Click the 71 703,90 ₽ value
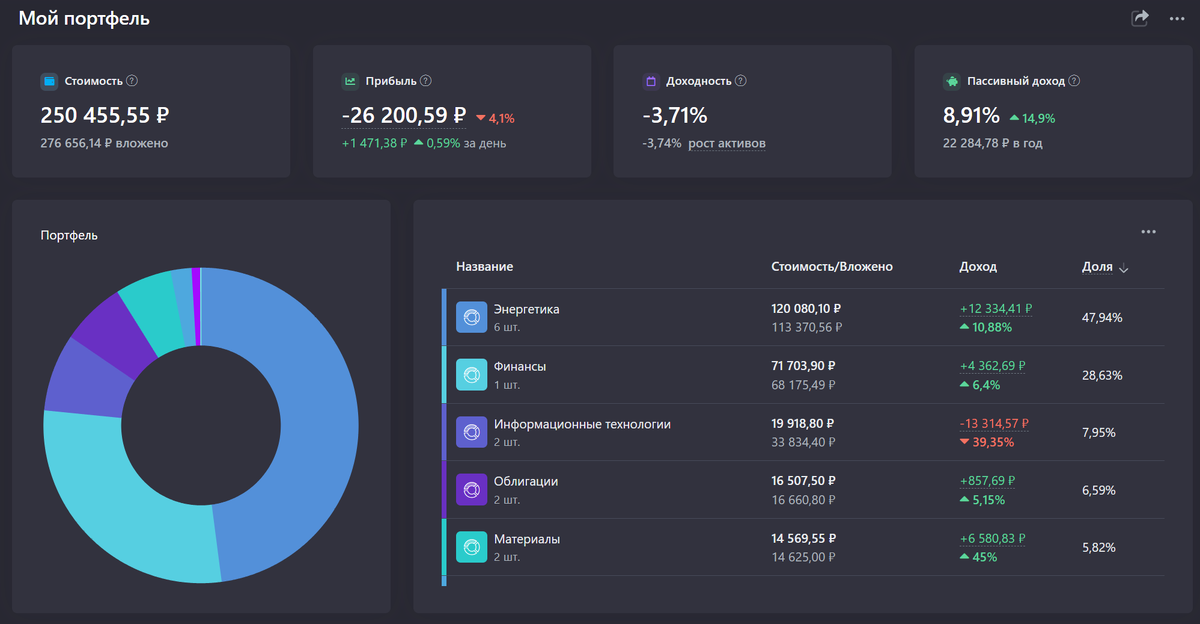The width and height of the screenshot is (1200, 624). click(x=803, y=366)
